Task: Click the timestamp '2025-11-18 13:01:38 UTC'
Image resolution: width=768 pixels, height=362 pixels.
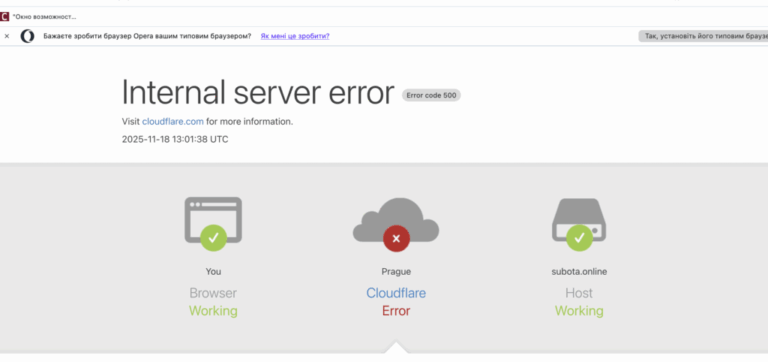Action: click(175, 140)
